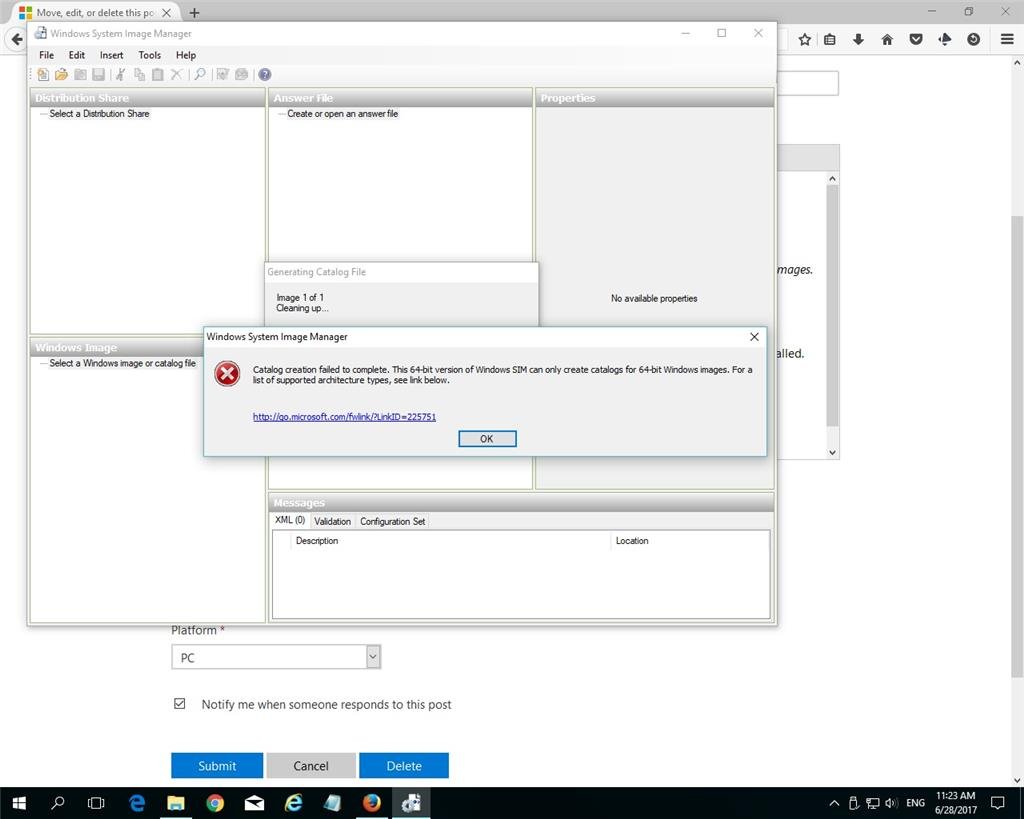This screenshot has height=819, width=1024.
Task: Click the taskbar search magnifier icon
Action: [57, 803]
